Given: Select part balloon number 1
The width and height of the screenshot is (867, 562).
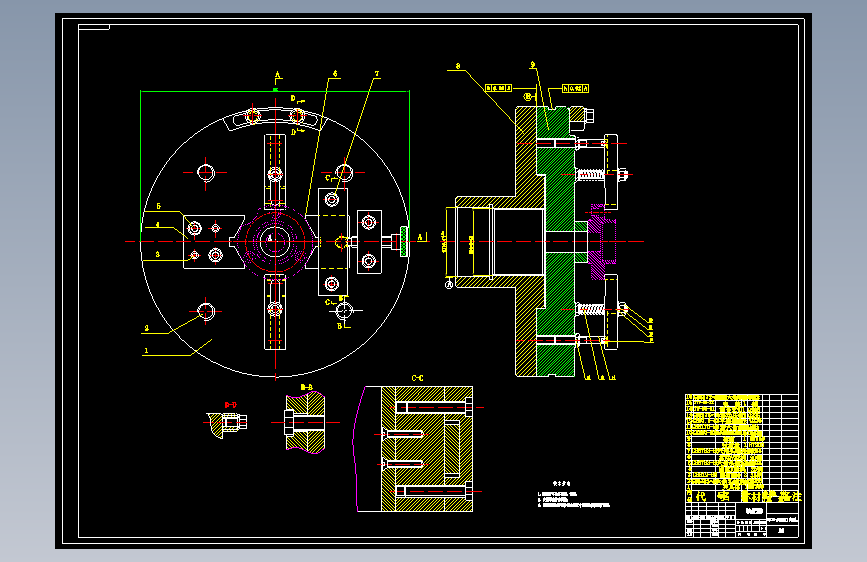Looking at the screenshot, I should tap(147, 350).
